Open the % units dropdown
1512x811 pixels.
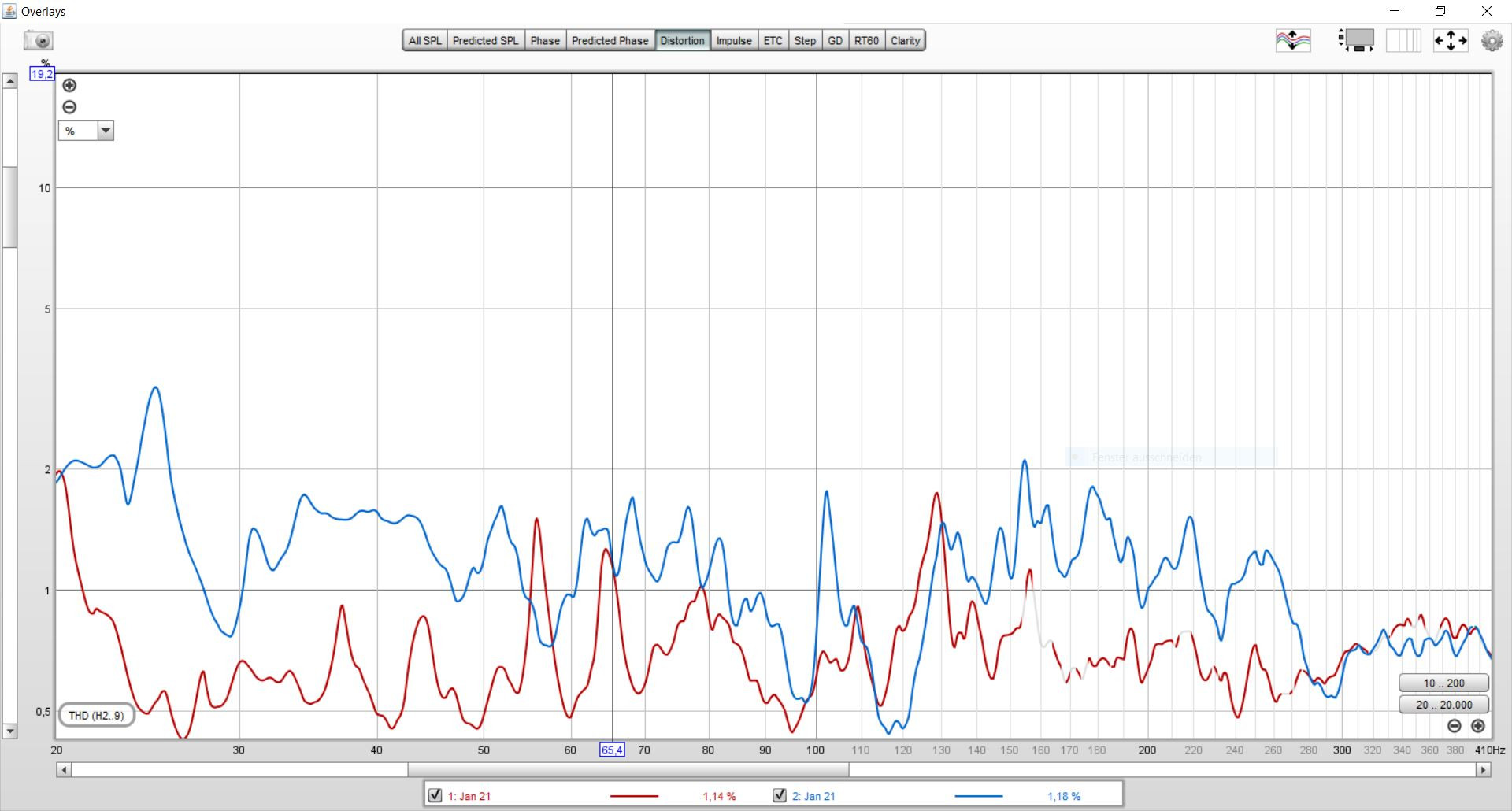click(x=87, y=131)
